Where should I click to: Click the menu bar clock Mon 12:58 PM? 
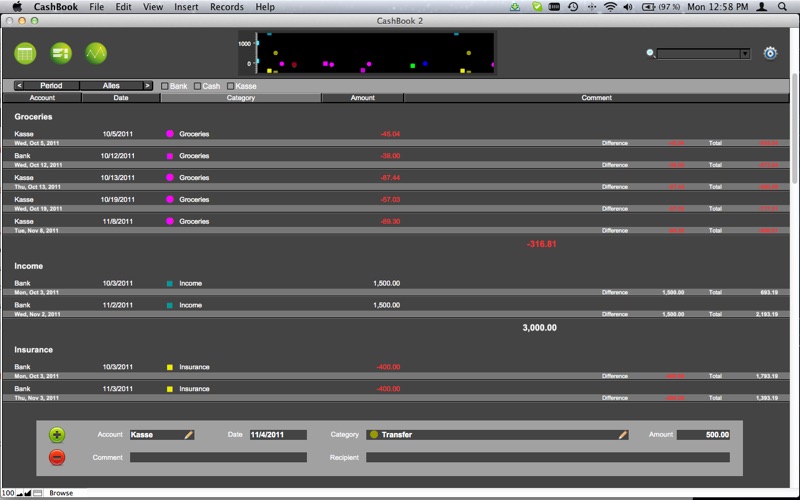[717, 7]
